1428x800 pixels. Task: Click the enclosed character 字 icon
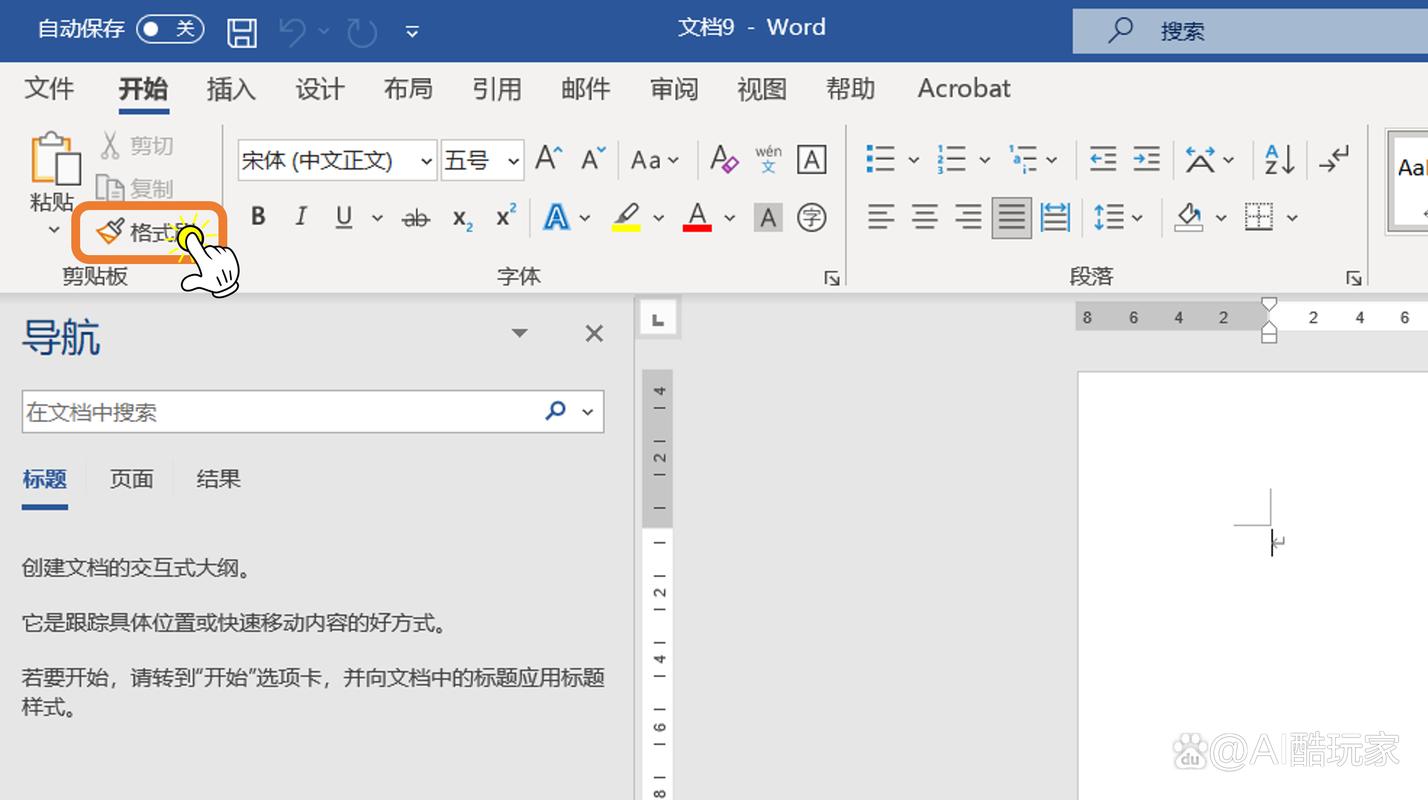(811, 217)
